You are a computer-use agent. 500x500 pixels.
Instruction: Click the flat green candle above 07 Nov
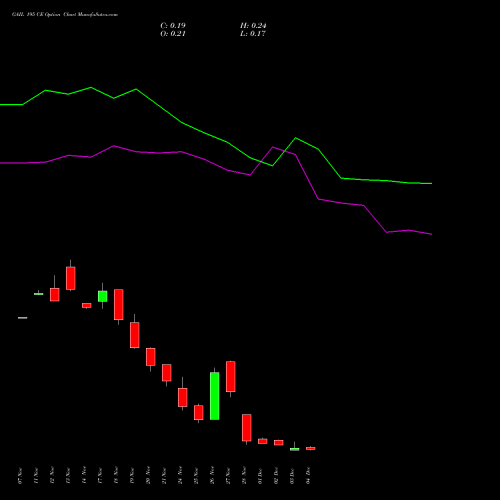[23, 318]
